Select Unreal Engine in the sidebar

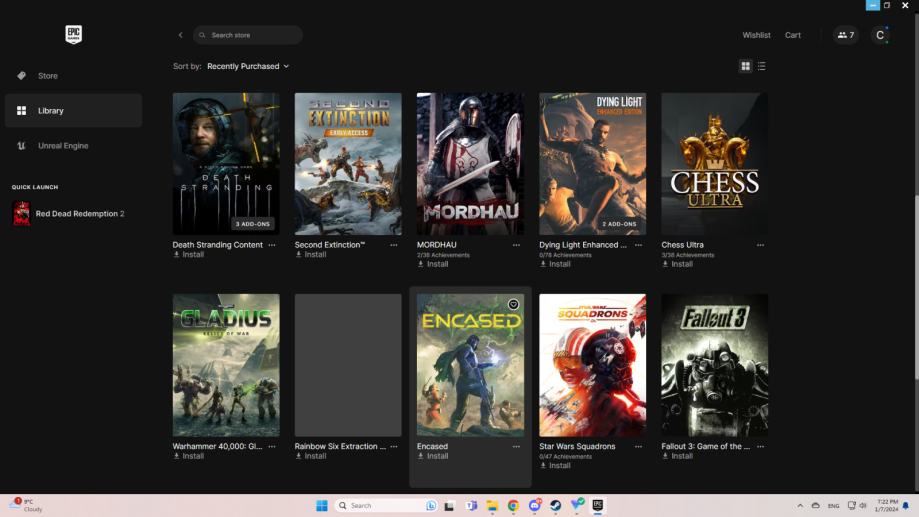(62, 146)
